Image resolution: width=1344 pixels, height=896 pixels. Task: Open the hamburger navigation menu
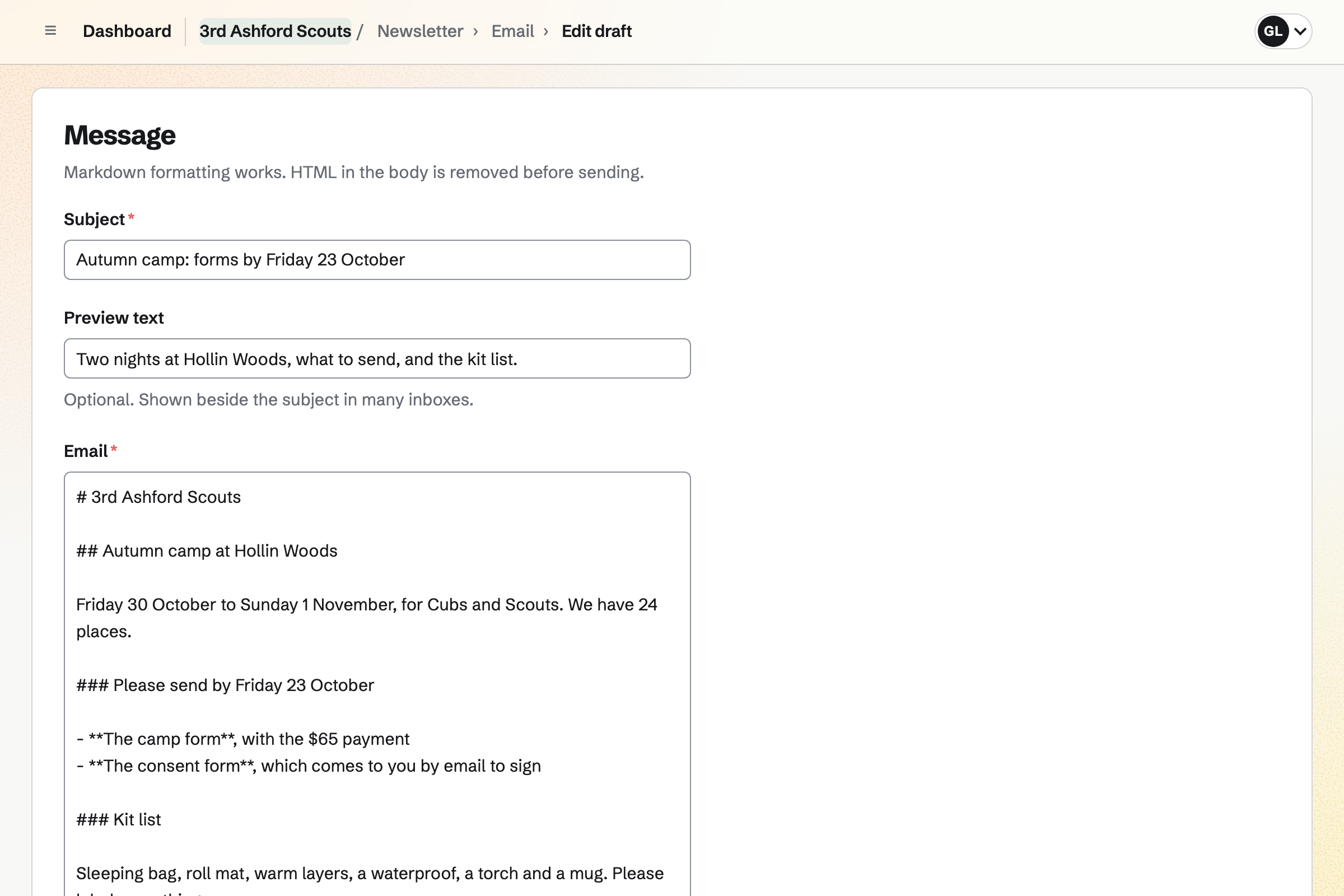pos(50,31)
